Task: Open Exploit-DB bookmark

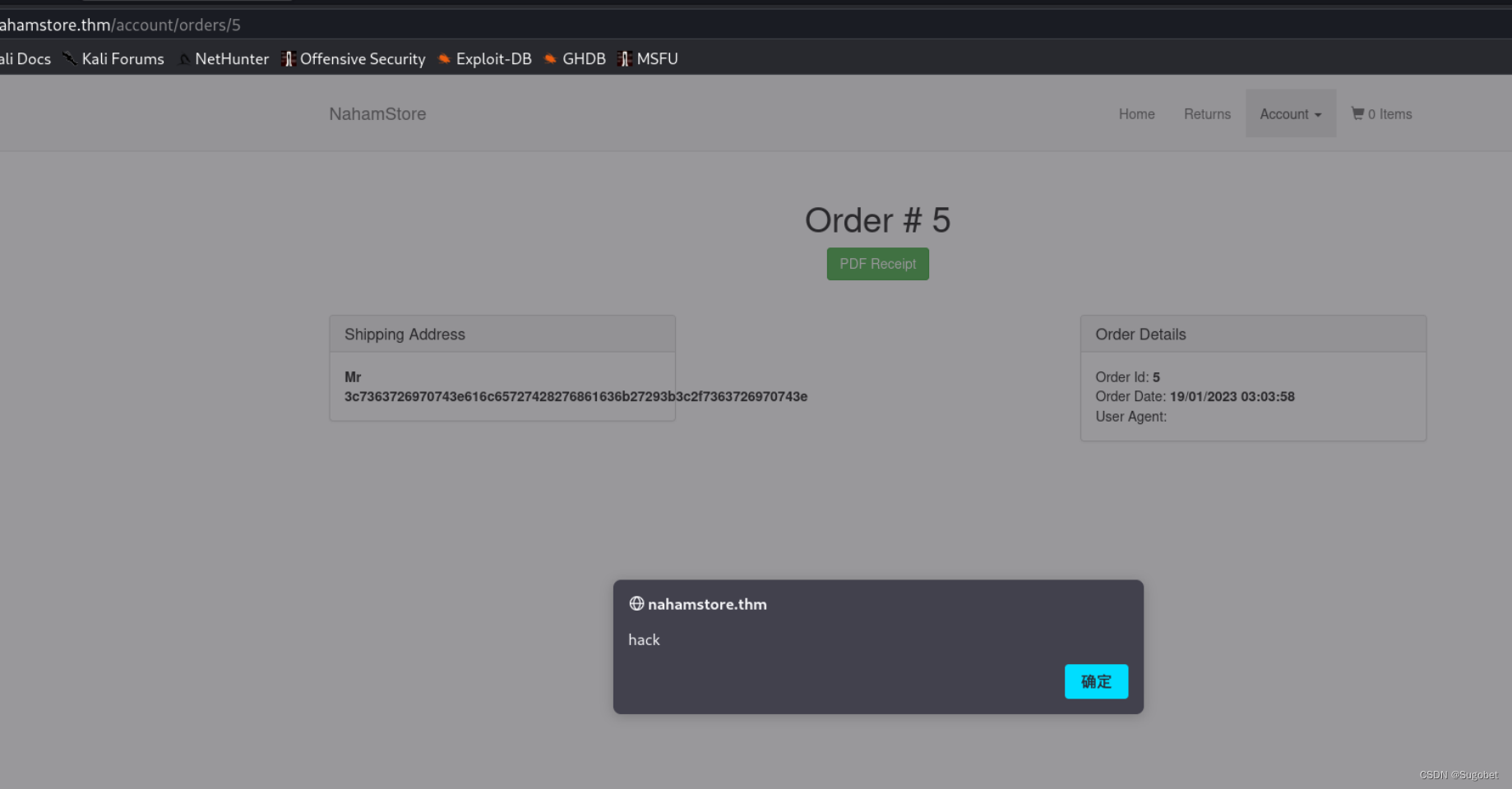Action: point(484,58)
